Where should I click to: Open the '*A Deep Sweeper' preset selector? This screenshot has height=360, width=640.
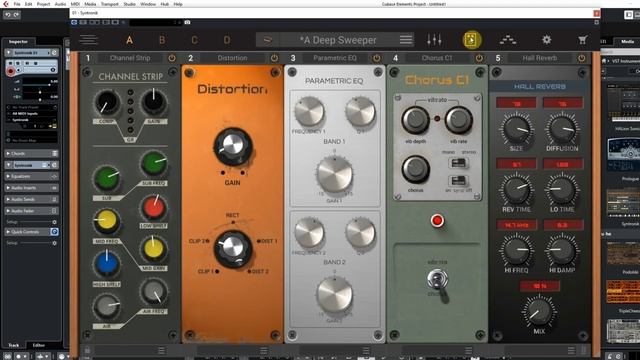point(338,40)
